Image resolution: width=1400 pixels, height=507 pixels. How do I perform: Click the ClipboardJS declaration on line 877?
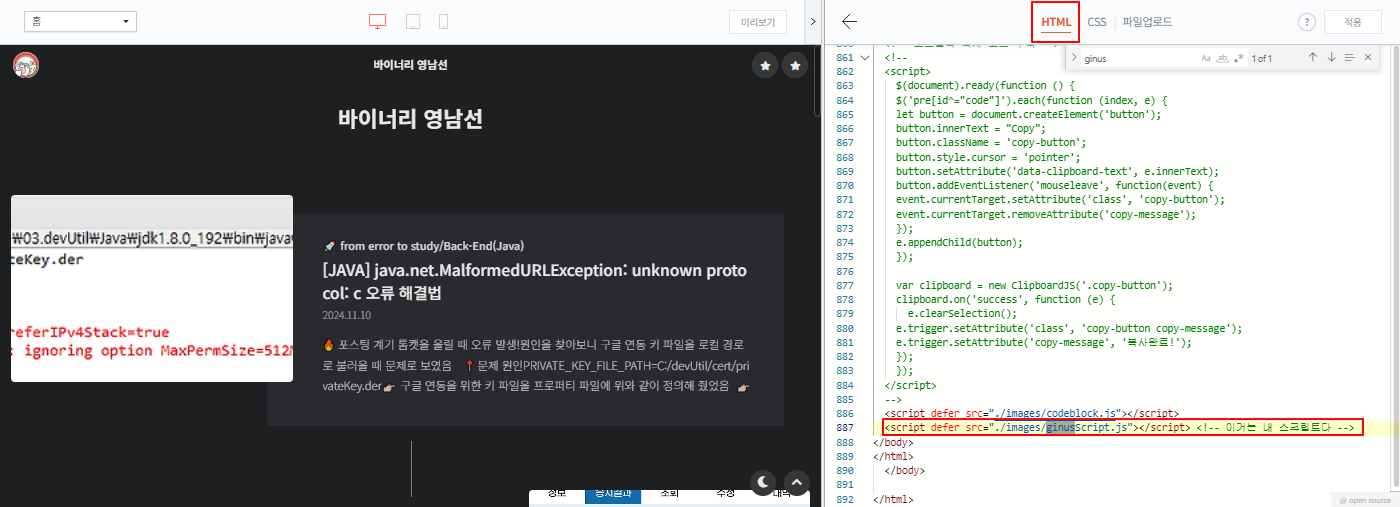pos(1034,285)
